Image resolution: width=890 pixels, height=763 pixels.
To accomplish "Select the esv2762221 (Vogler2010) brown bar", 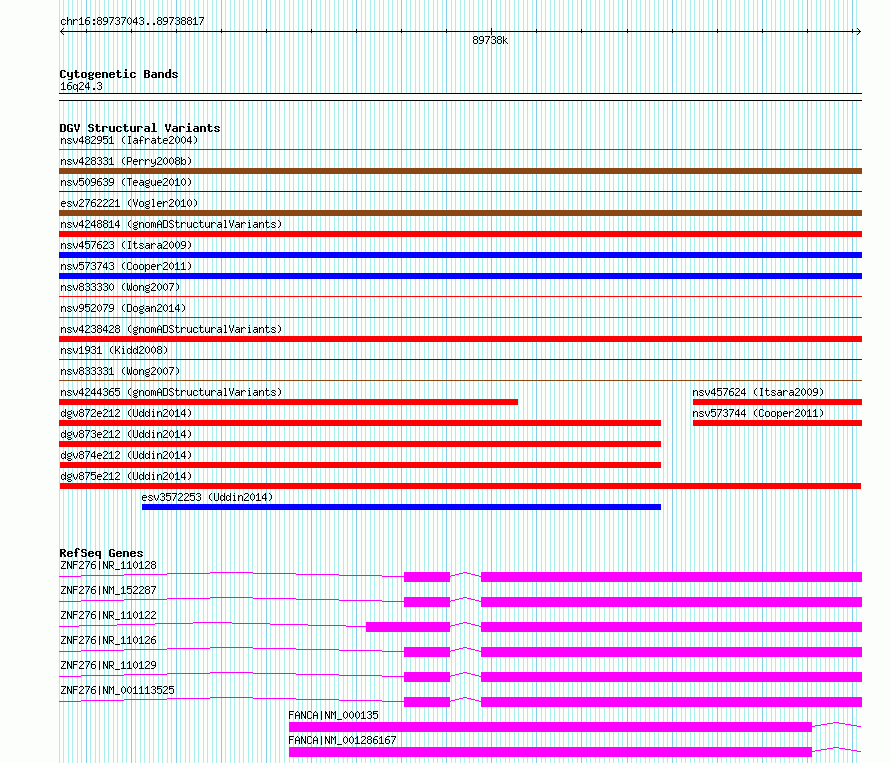I will 460,213.
